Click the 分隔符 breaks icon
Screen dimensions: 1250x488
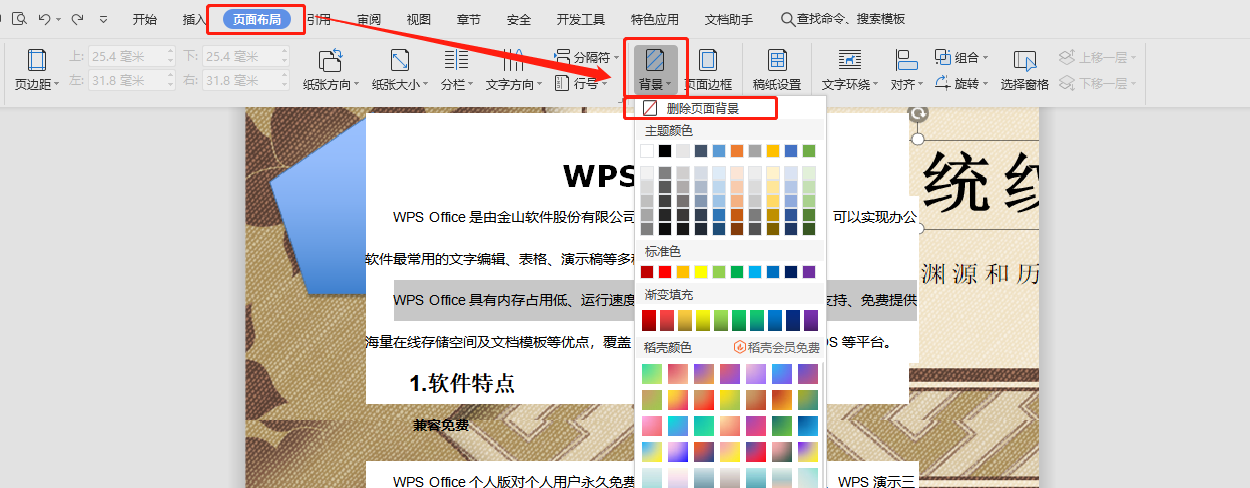562,57
